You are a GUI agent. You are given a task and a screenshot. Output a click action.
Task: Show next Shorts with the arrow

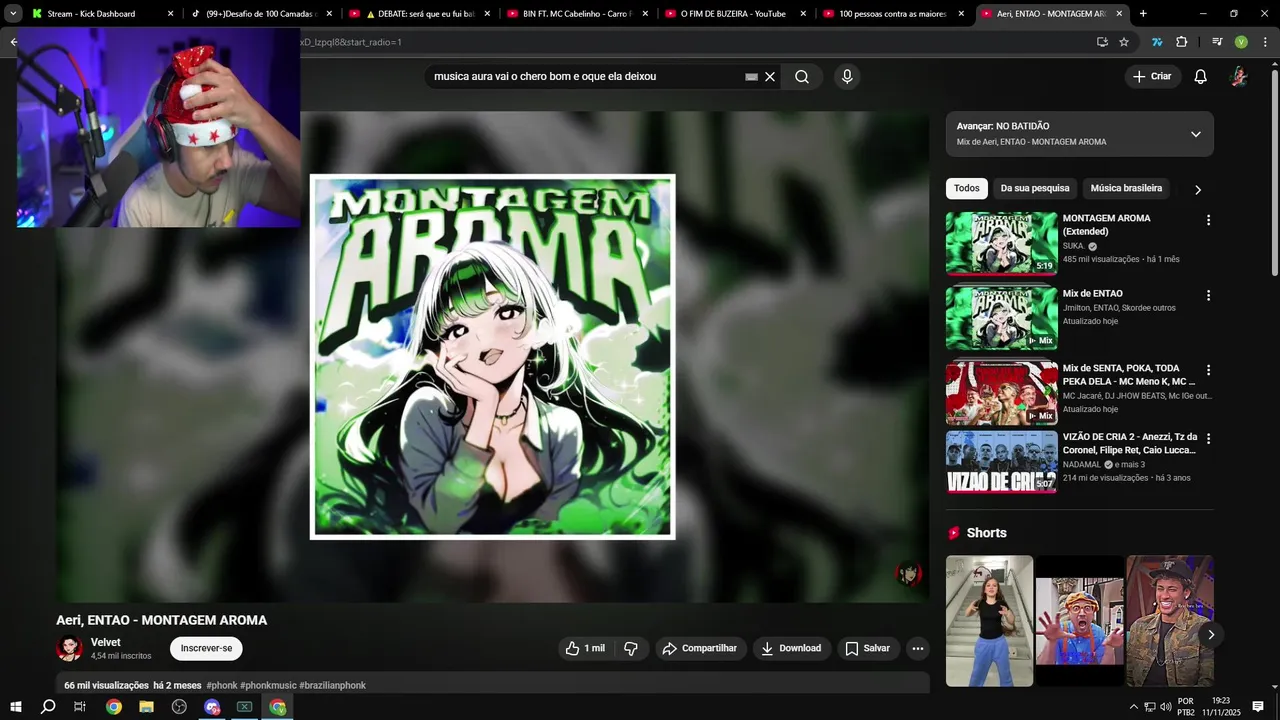point(1211,635)
